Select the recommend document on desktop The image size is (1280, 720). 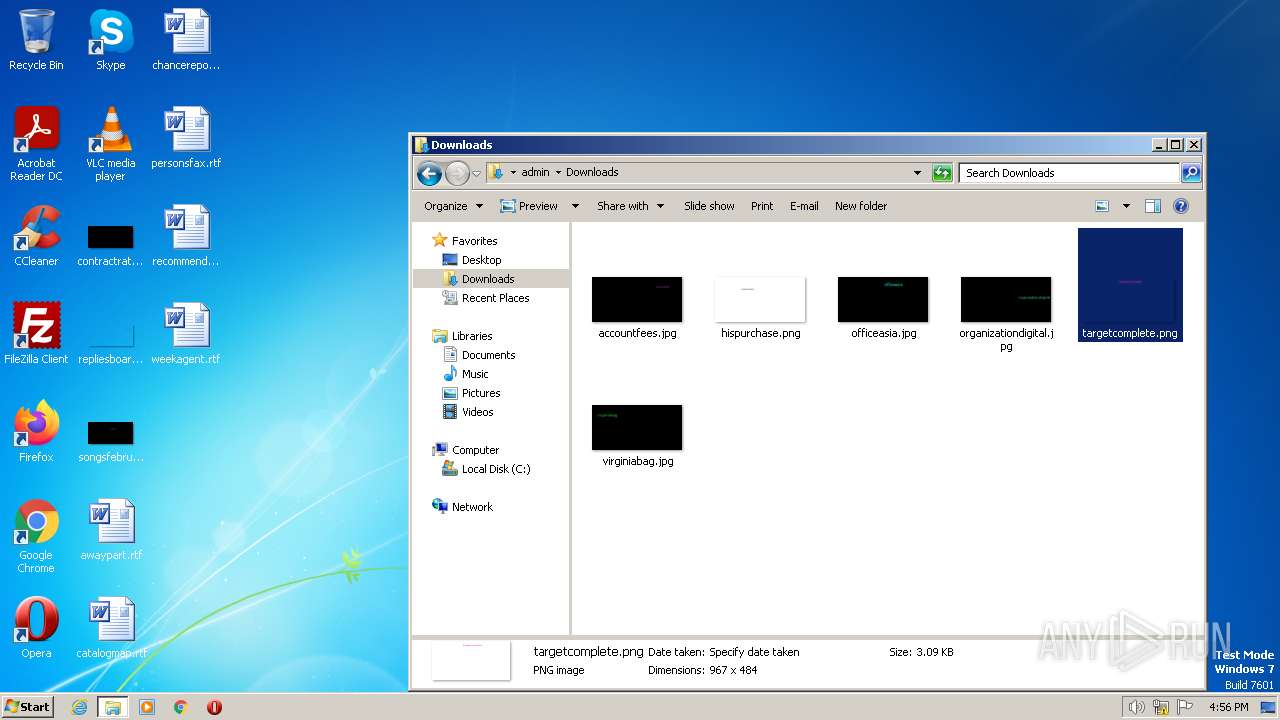[186, 236]
